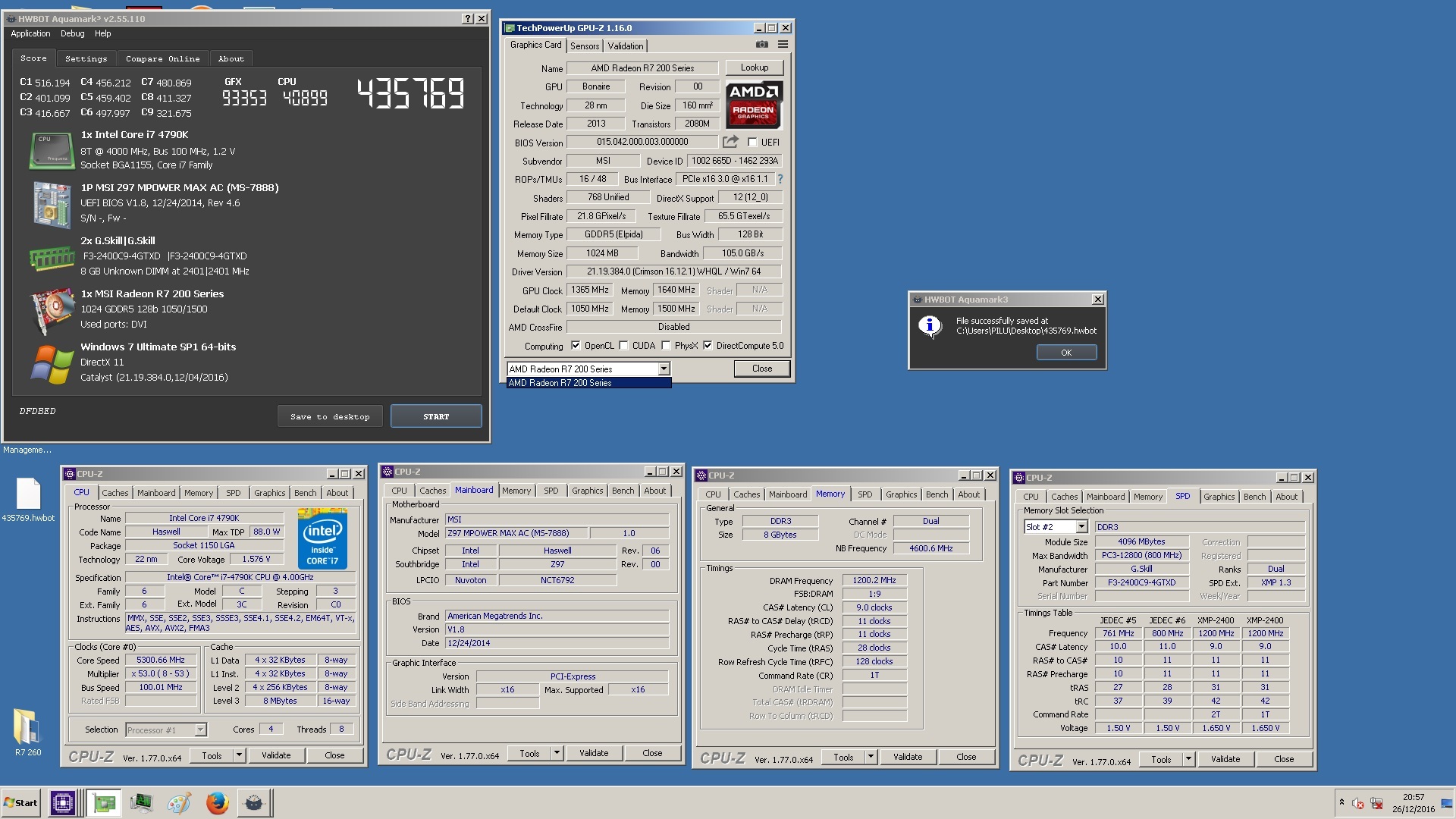Expand Tools dropdown arrow in CPU-Z SPD window
The image size is (1456, 819).
pyautogui.click(x=1188, y=759)
